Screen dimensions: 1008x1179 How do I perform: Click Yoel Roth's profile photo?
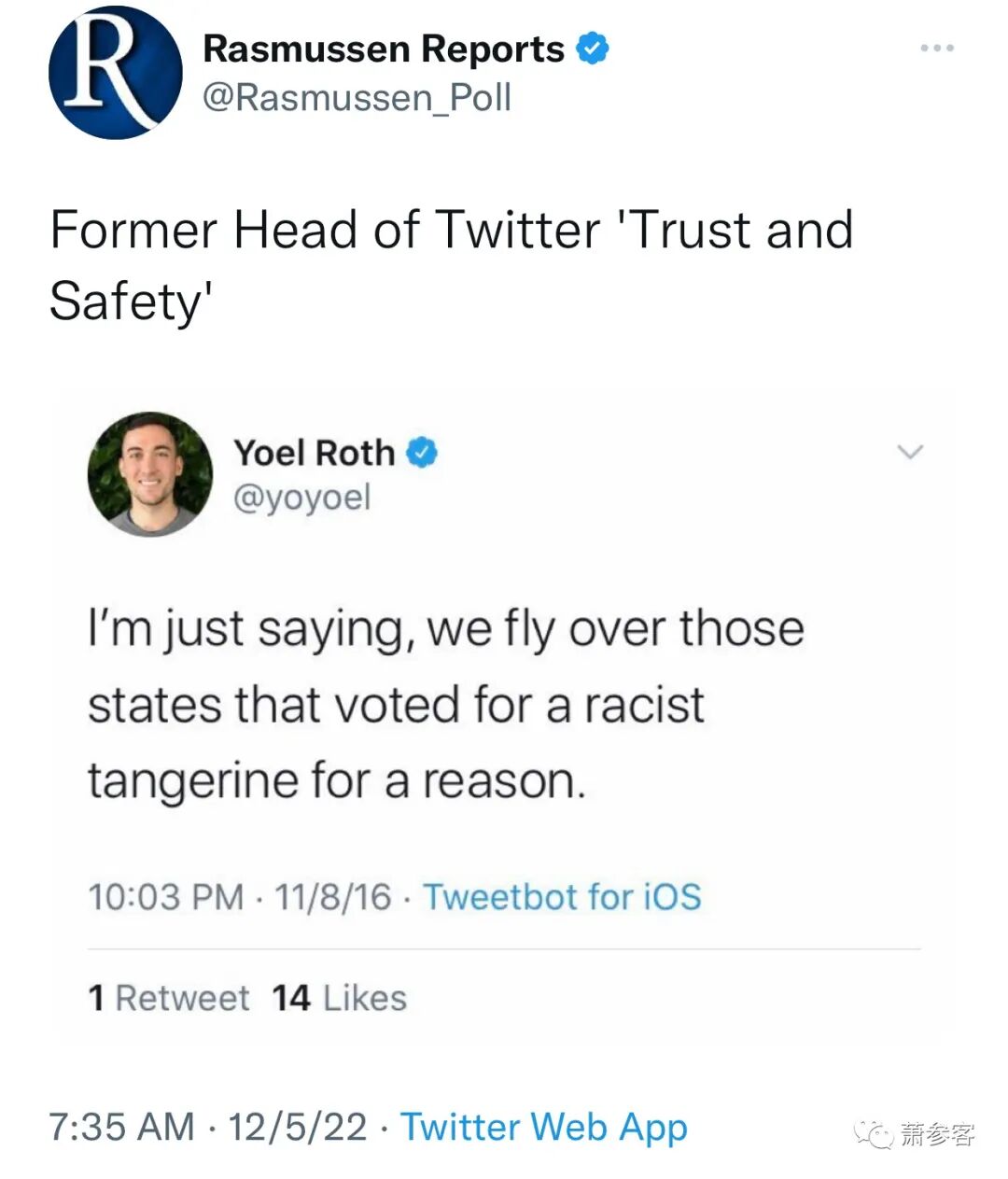coord(149,473)
